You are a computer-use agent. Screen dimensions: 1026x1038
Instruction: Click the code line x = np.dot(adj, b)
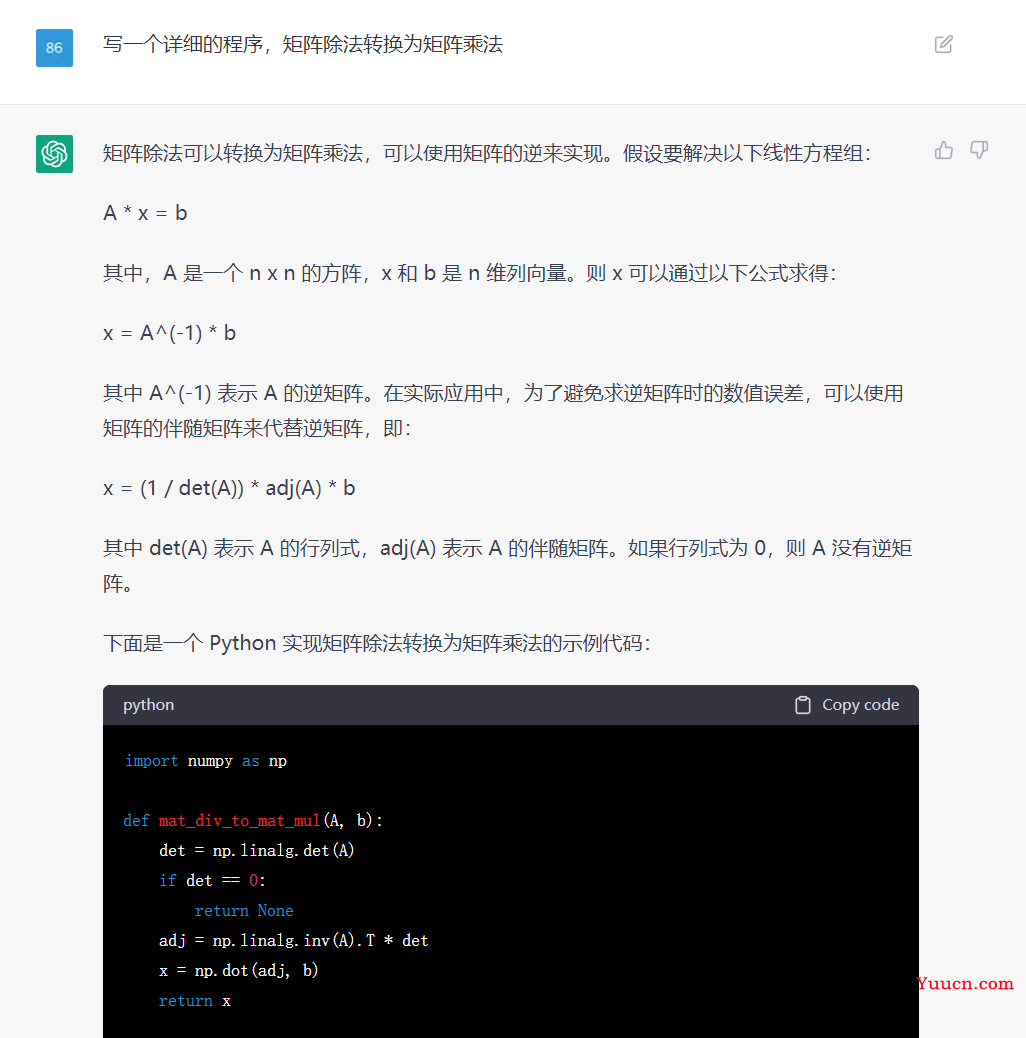coord(238,970)
